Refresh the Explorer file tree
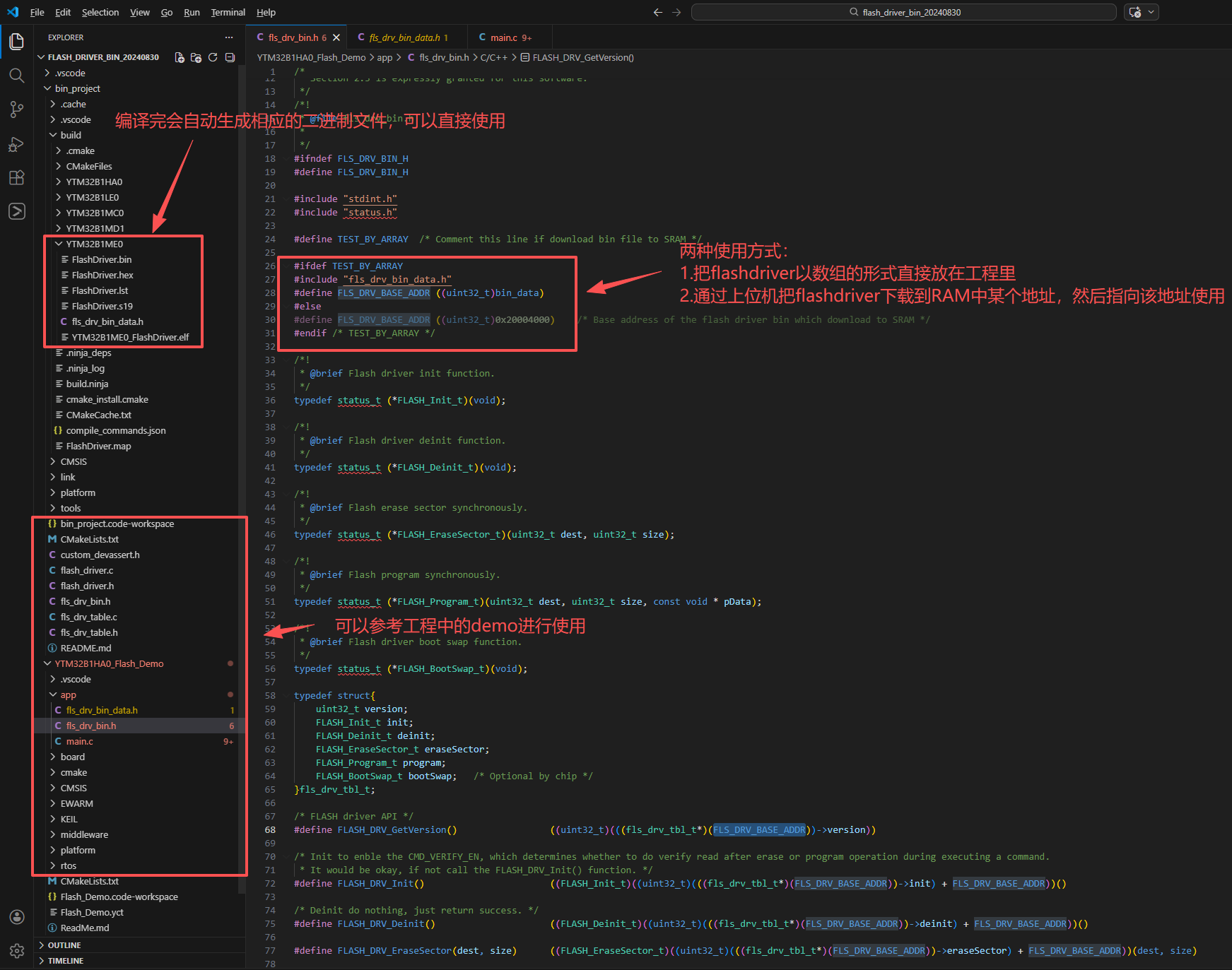The width and height of the screenshot is (1232, 970). (213, 57)
